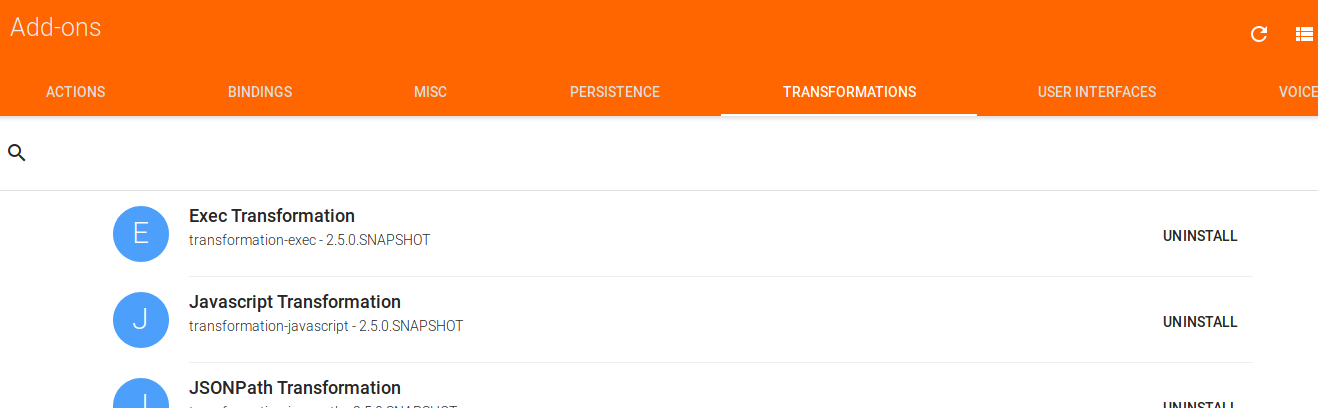1318x408 pixels.
Task: Select the Misc tab
Action: [430, 92]
